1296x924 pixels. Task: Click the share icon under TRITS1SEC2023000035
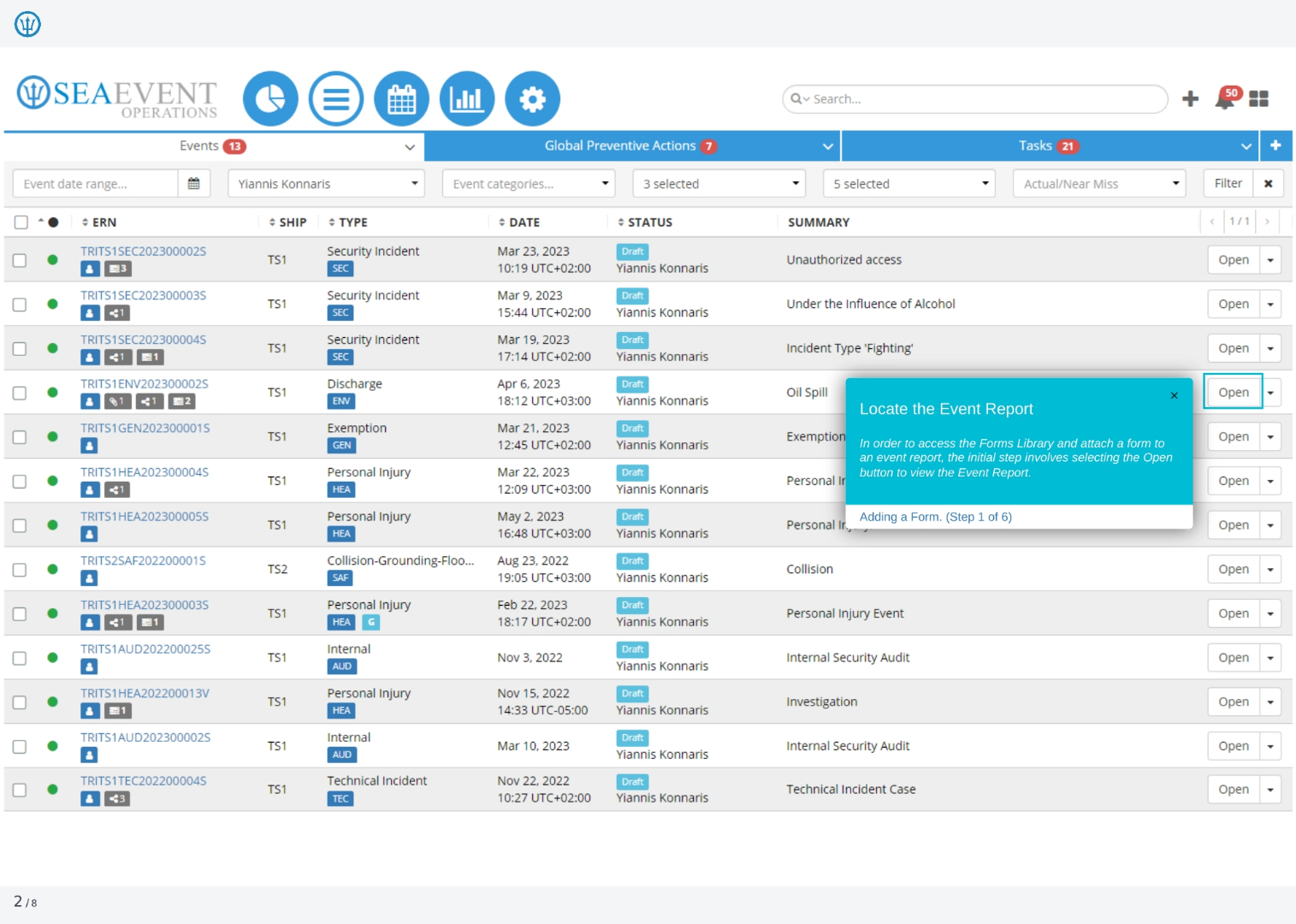pos(117,313)
